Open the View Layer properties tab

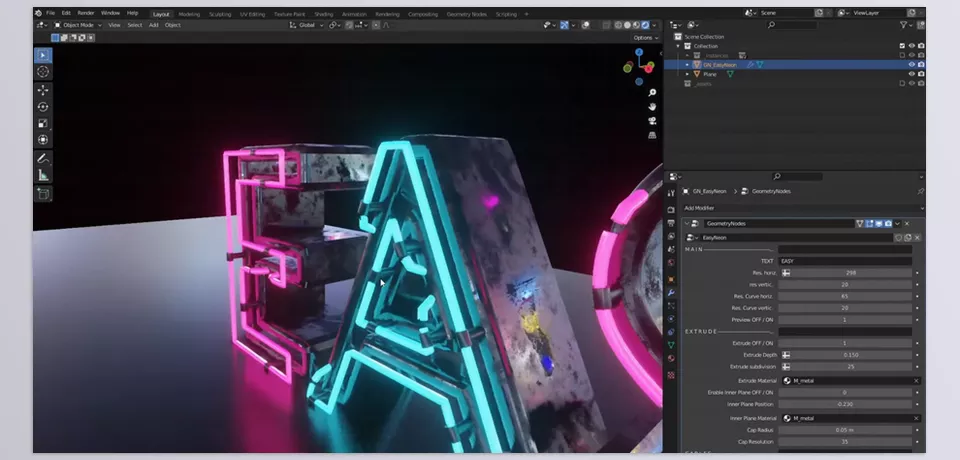671,236
